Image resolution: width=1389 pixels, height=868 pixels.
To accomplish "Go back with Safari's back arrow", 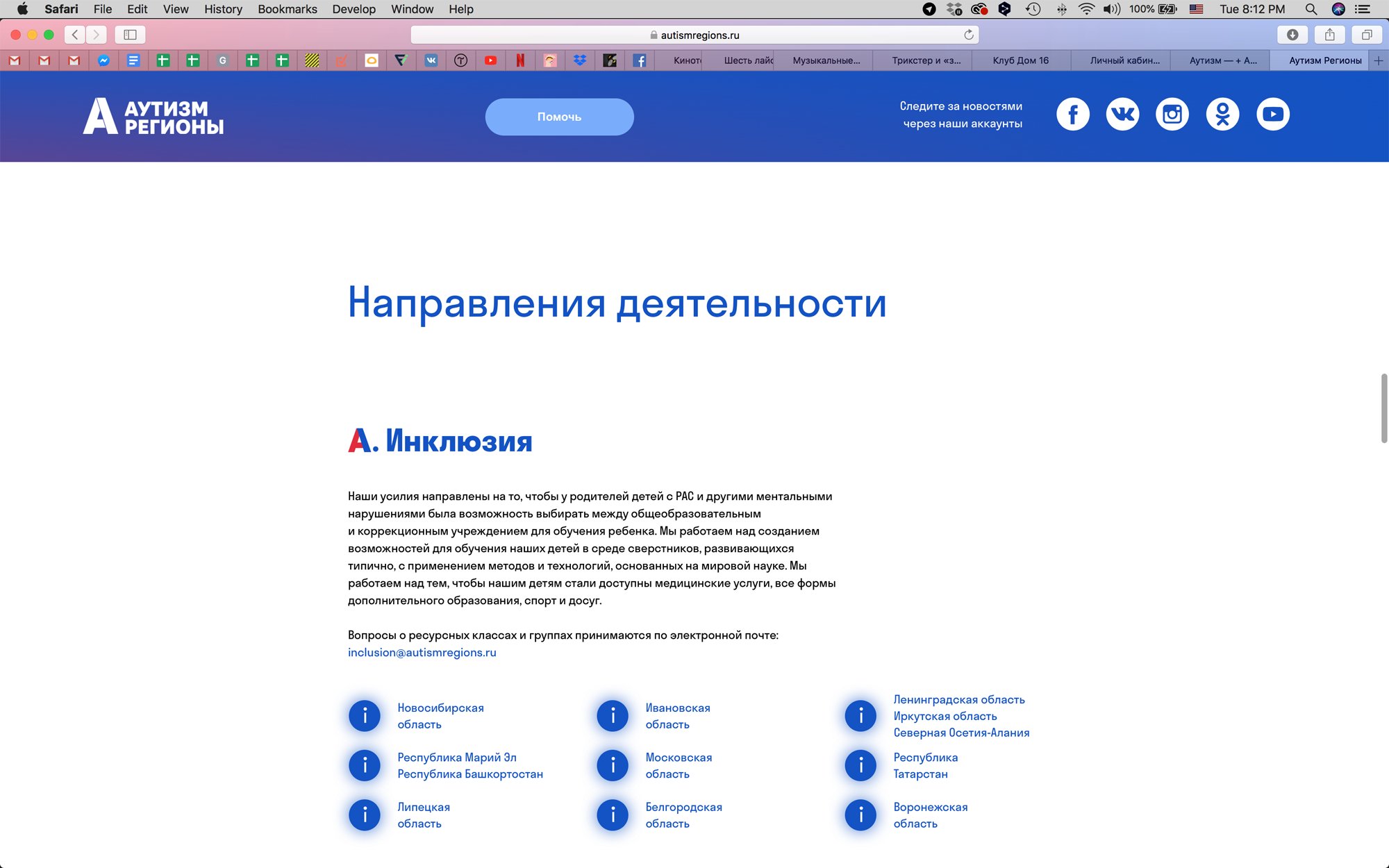I will [75, 35].
